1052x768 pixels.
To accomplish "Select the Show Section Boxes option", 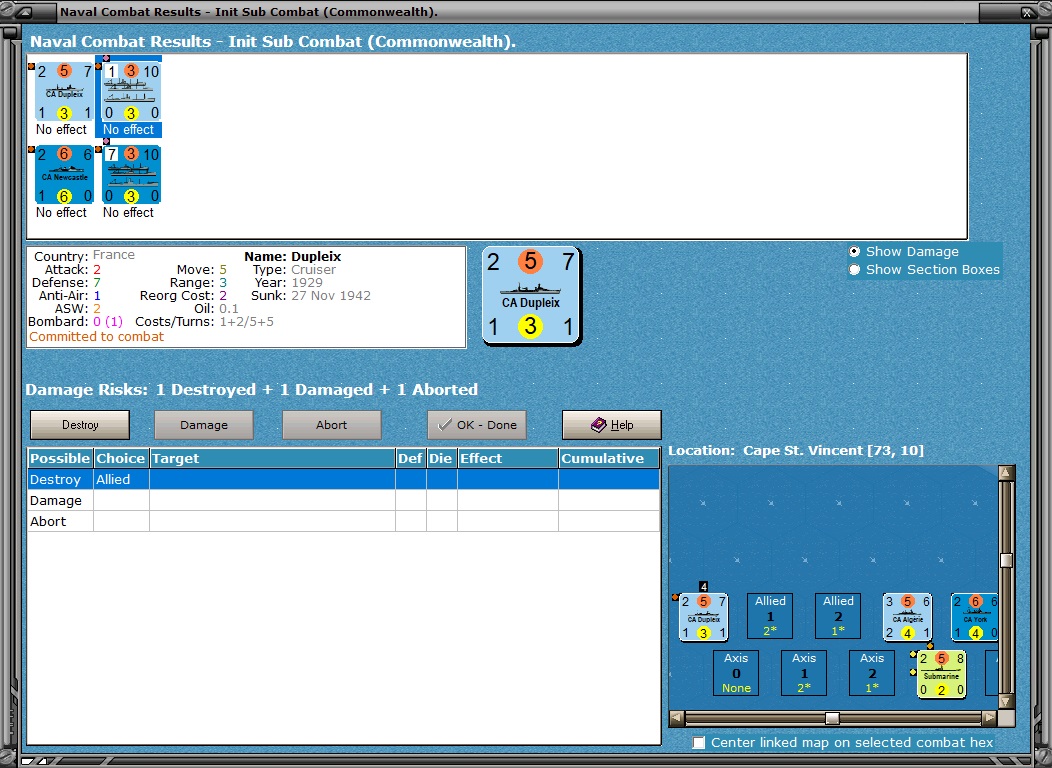I will pos(924,270).
